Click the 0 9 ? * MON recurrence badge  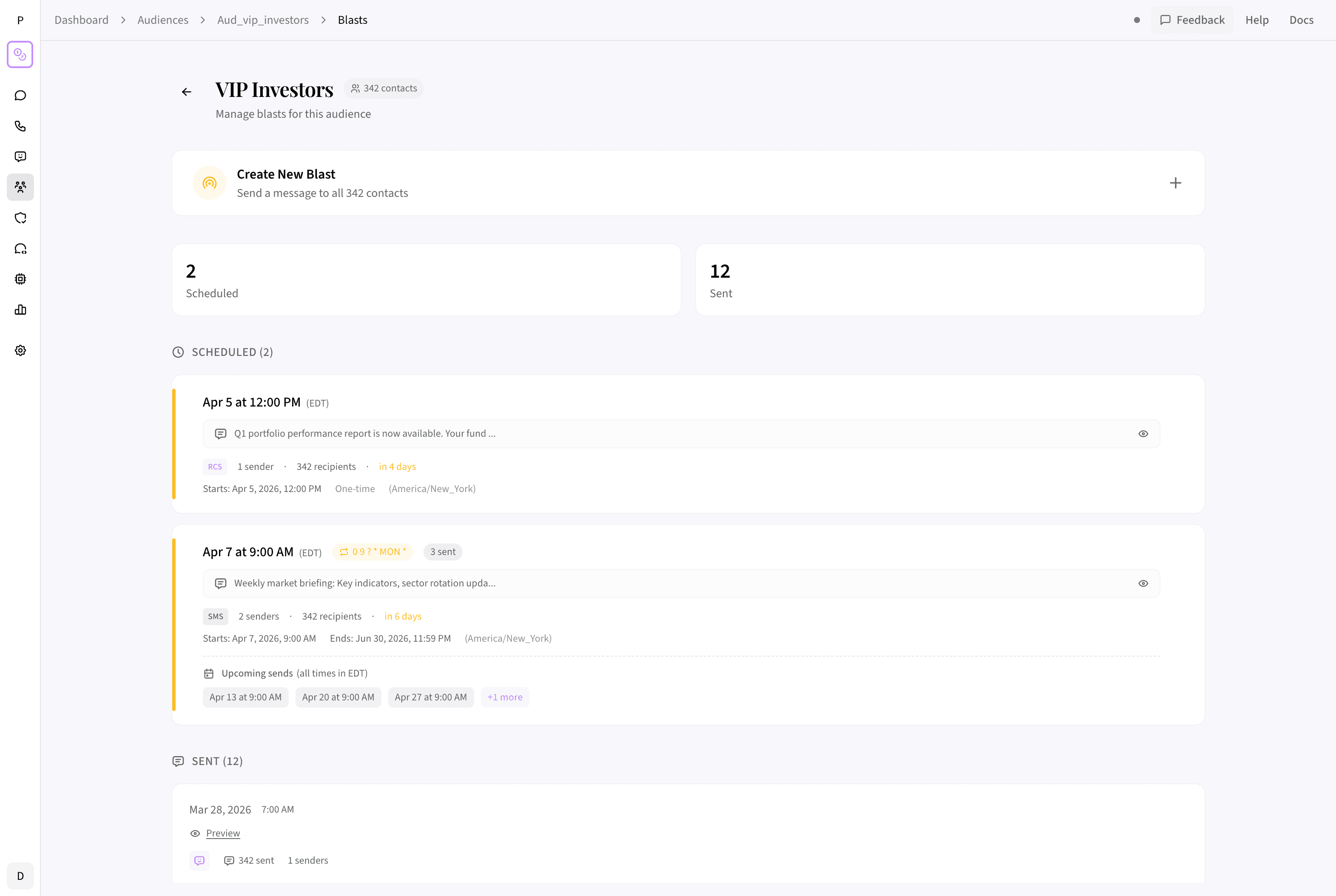point(372,552)
